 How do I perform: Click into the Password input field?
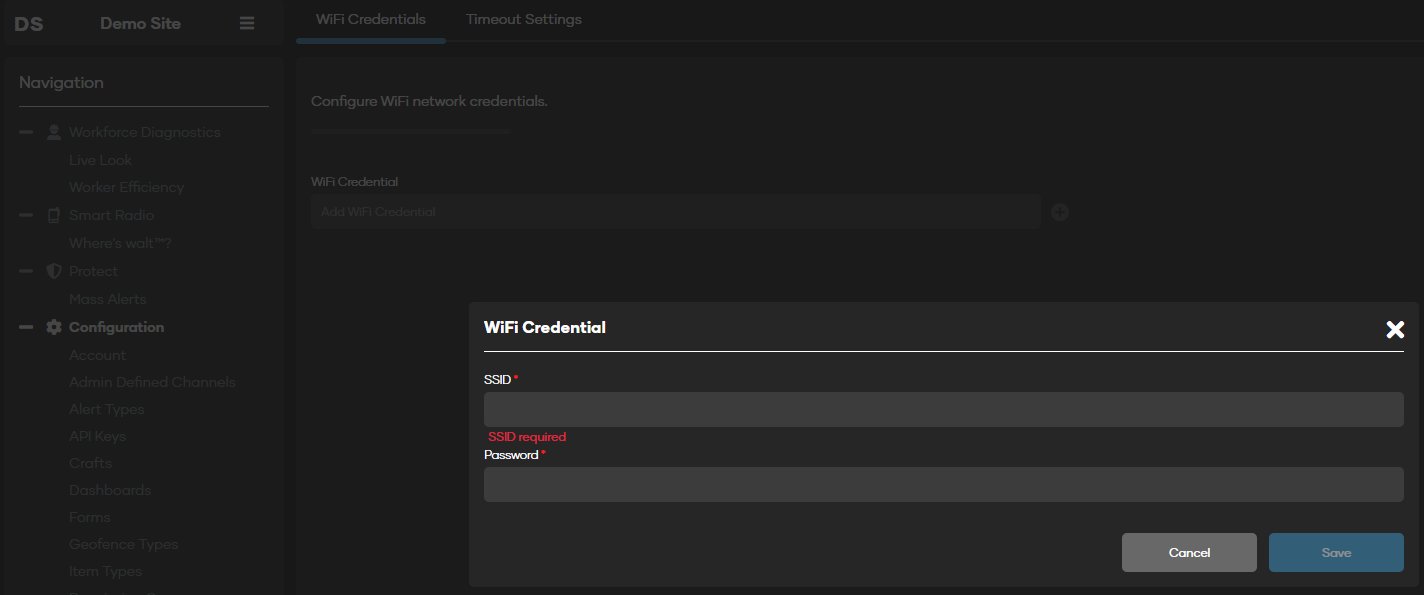pos(943,484)
